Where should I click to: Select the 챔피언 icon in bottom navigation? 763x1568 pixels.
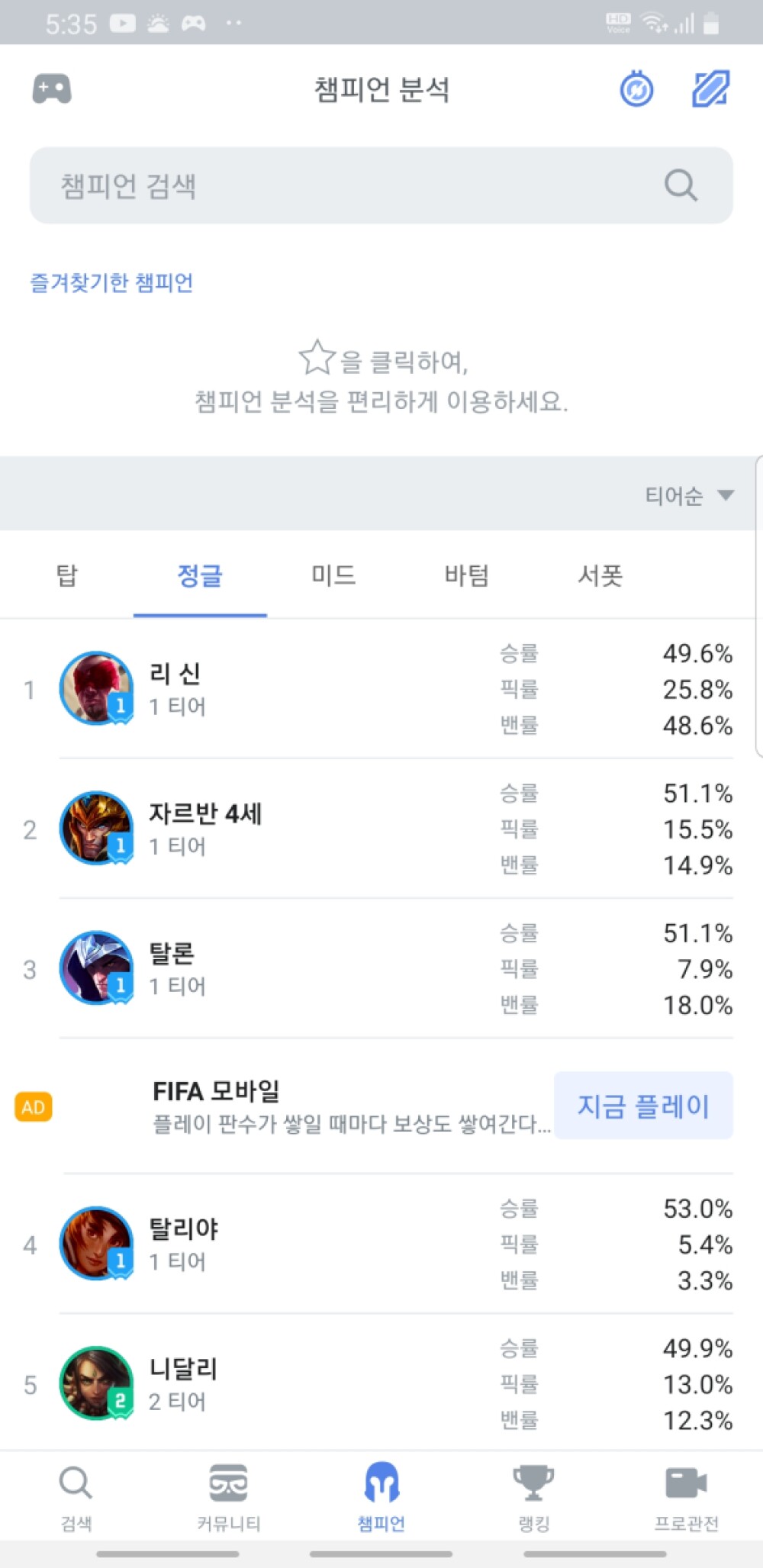pyautogui.click(x=381, y=1497)
